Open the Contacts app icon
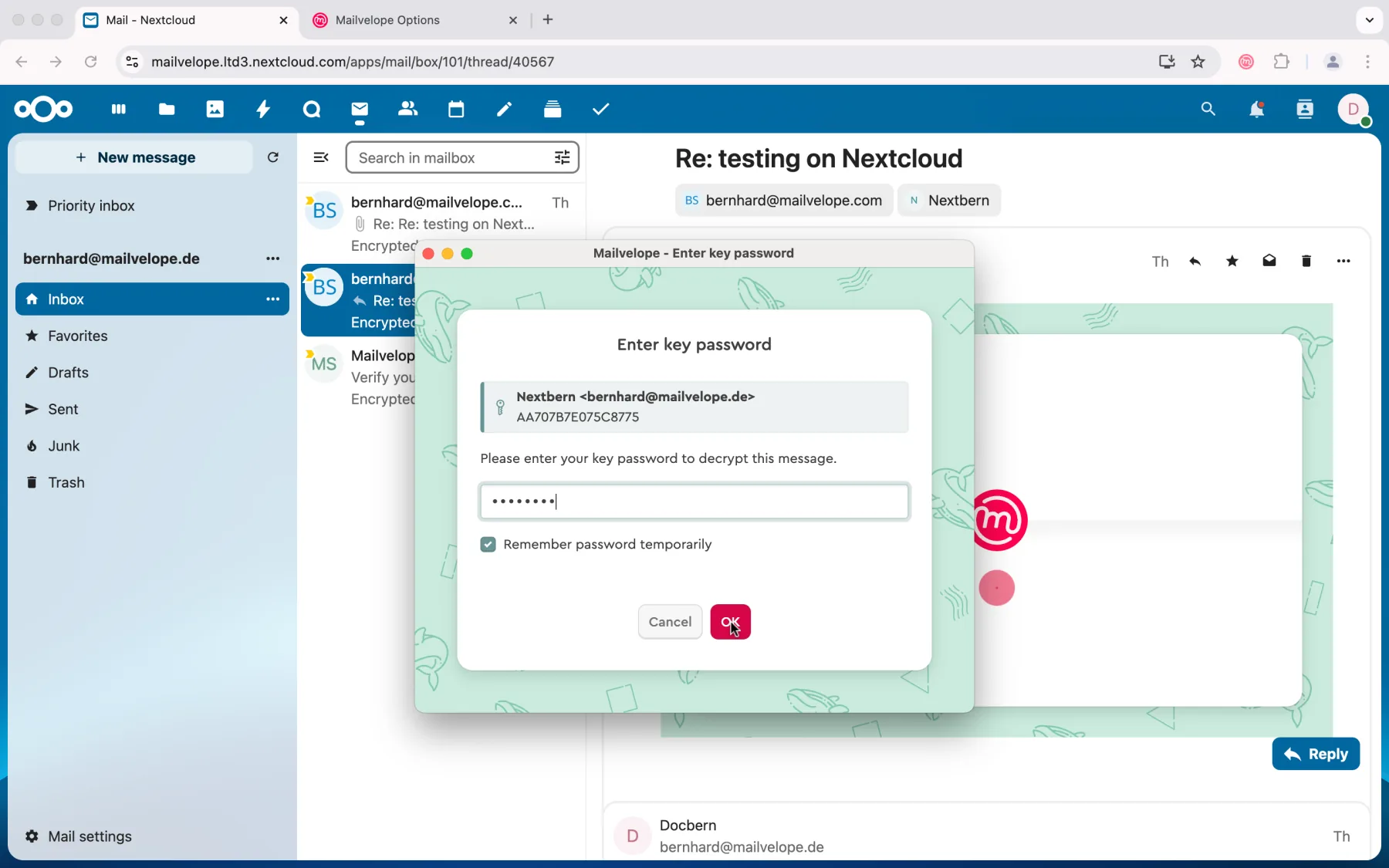The width and height of the screenshot is (1389, 868). click(x=408, y=110)
